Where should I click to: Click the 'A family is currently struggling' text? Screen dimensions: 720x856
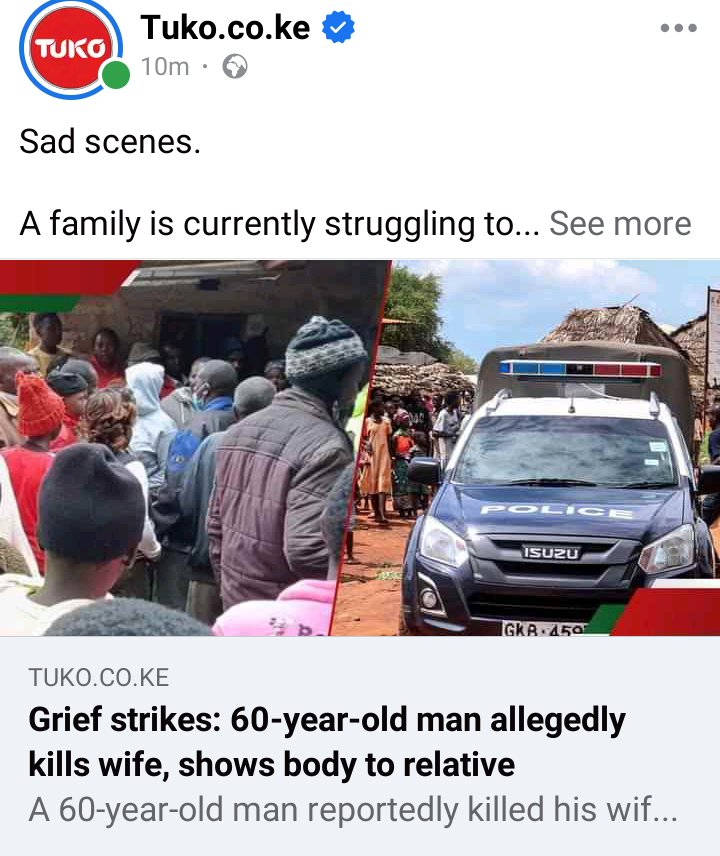(279, 224)
